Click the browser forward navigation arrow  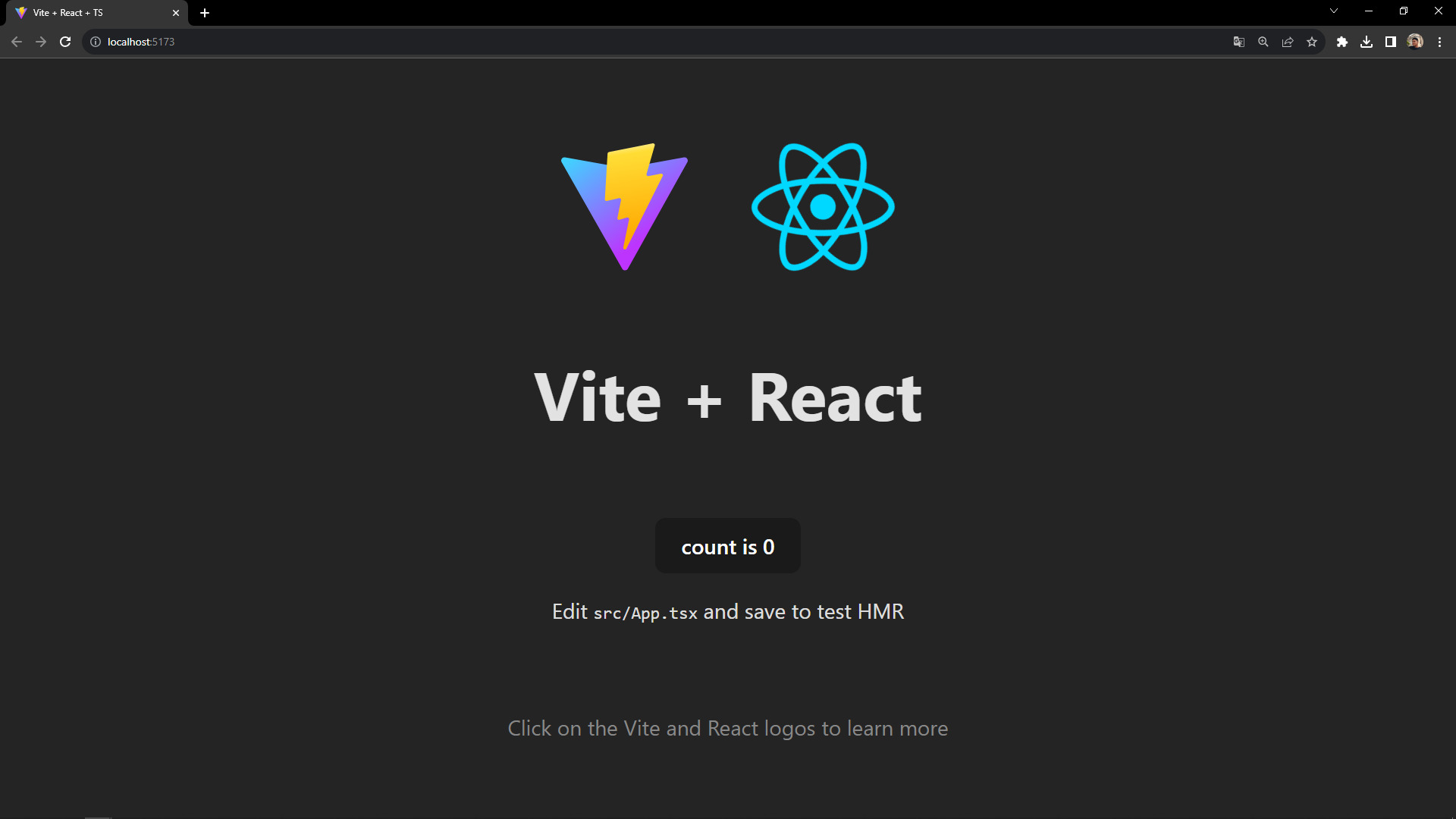click(x=40, y=42)
